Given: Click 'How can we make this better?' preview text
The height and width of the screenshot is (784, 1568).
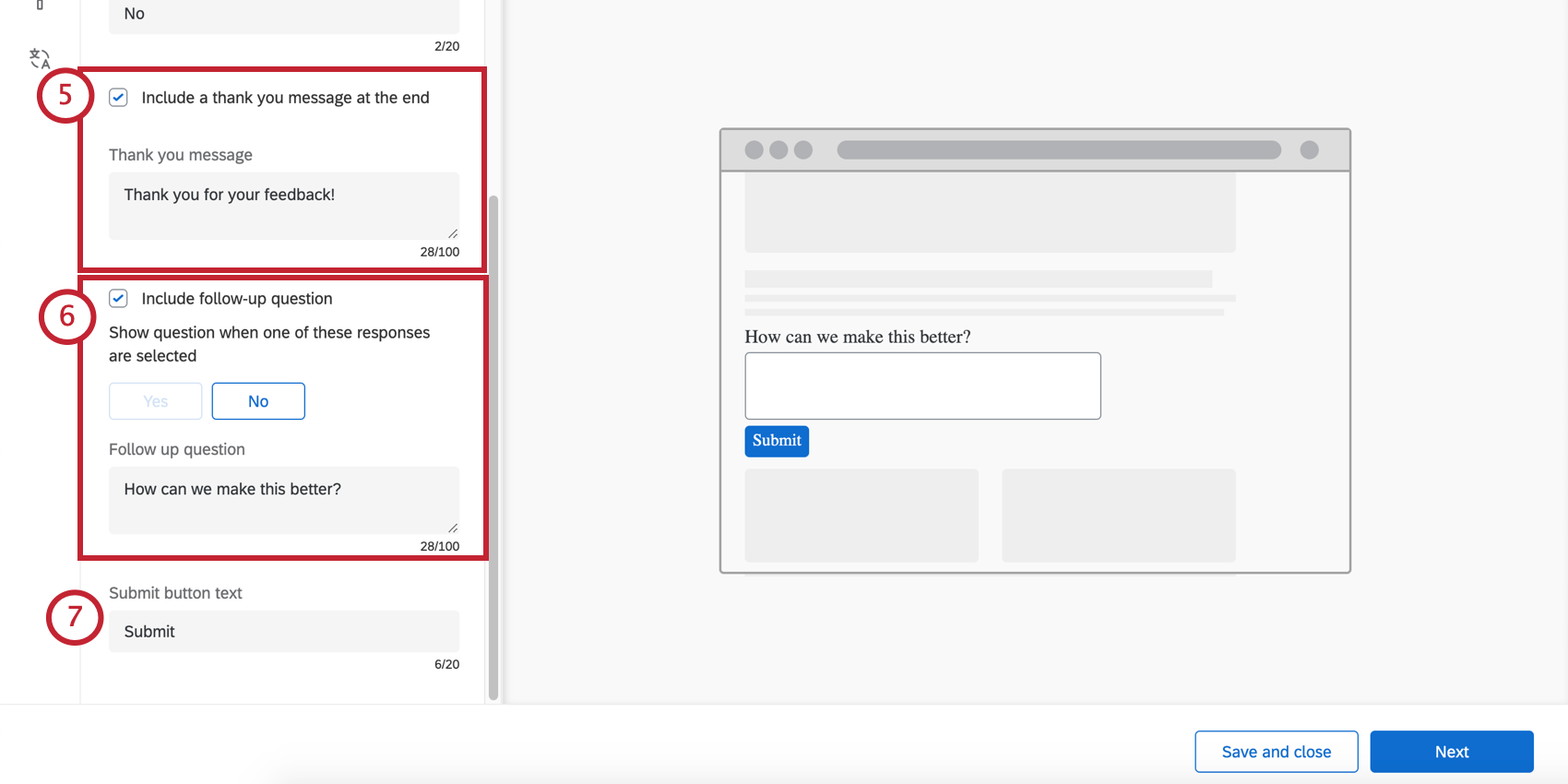Looking at the screenshot, I should [x=858, y=337].
